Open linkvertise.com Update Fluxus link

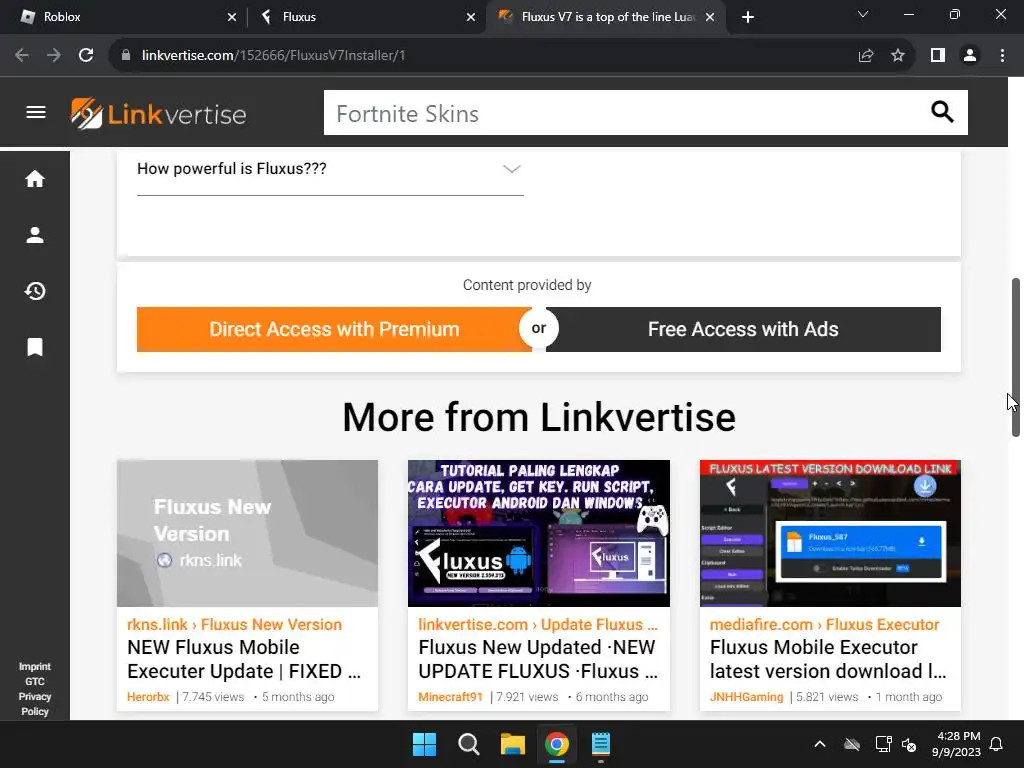[538, 624]
